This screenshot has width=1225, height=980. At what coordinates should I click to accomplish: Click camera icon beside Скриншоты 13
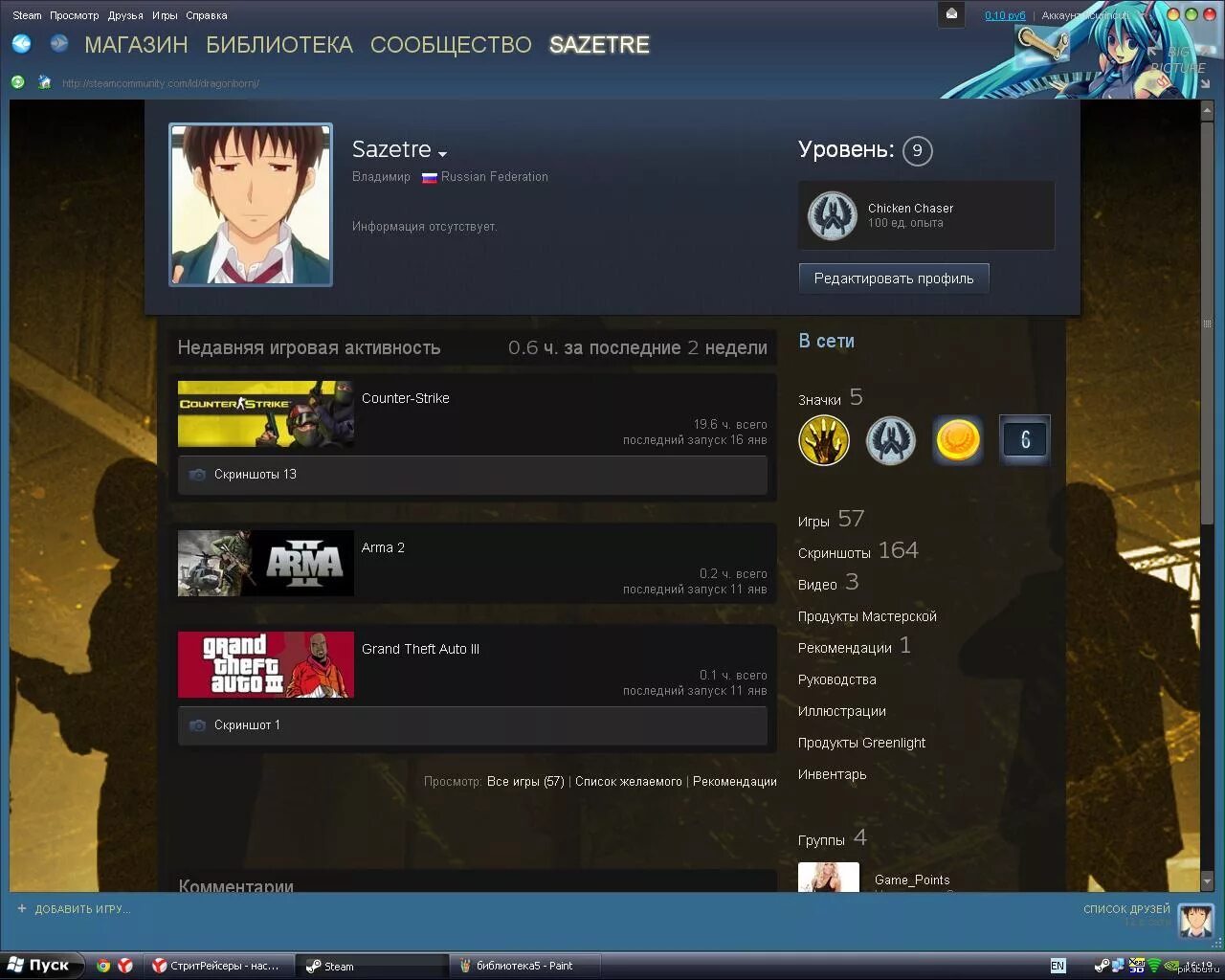click(197, 475)
